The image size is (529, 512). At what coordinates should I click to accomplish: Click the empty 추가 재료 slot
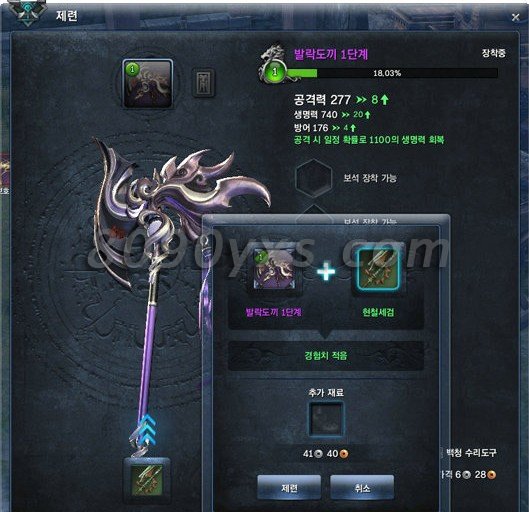pyautogui.click(x=326, y=418)
